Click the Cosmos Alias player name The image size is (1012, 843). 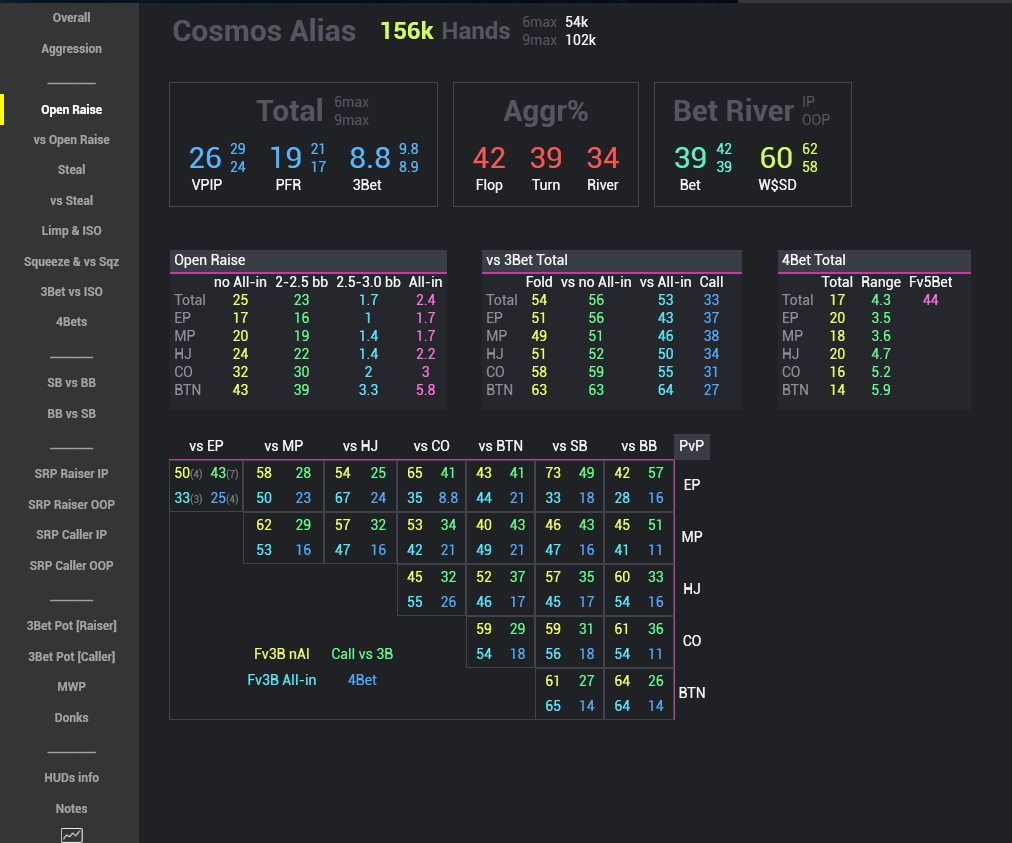point(263,31)
